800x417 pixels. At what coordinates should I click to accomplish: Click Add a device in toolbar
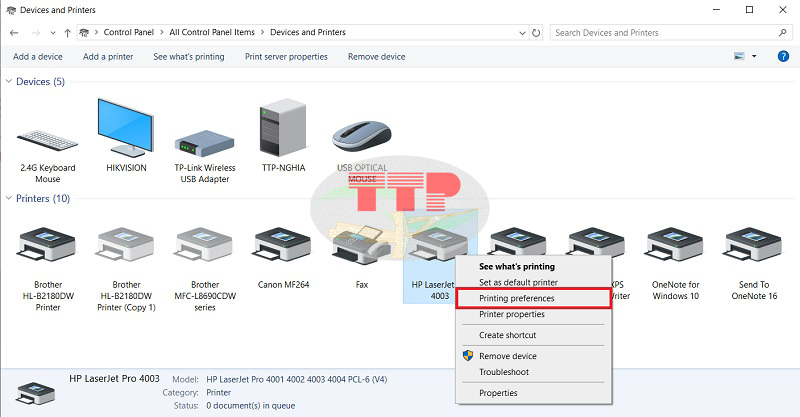pyautogui.click(x=38, y=57)
